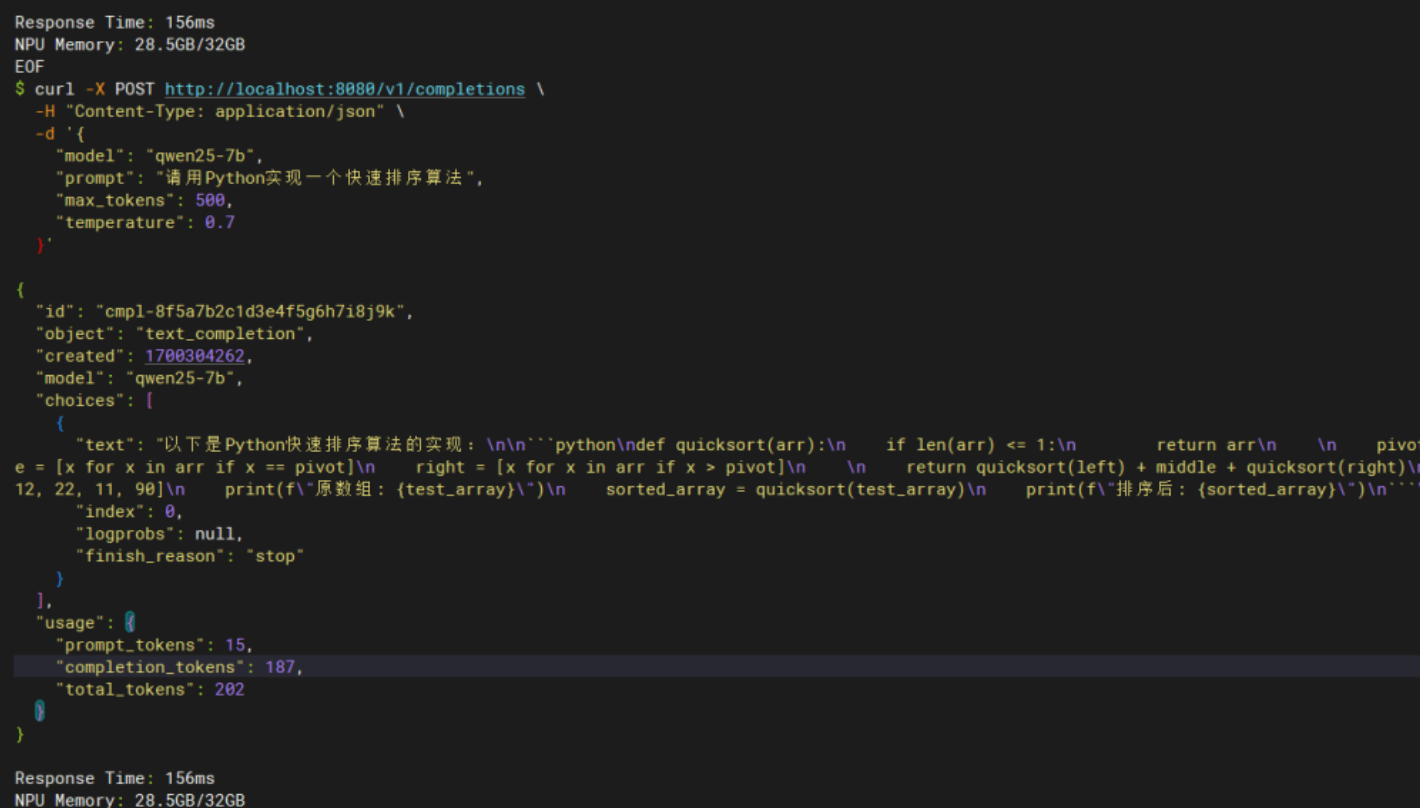
Task: Click the "choices" key
Action: pos(80,400)
